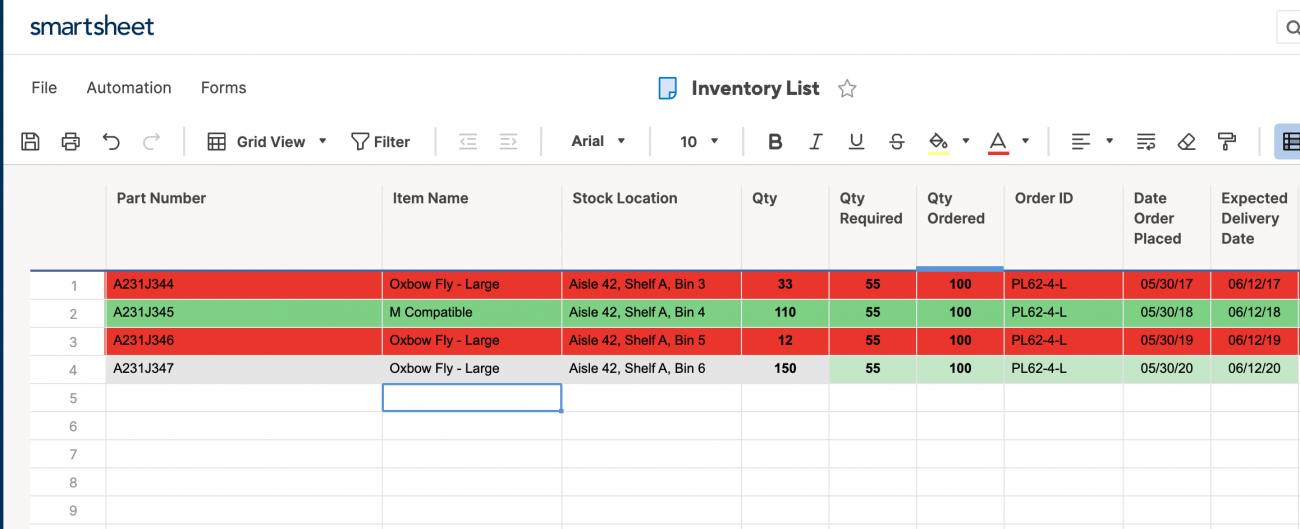Click the format painter icon
Viewport: 1300px width, 529px height.
[x=1227, y=142]
